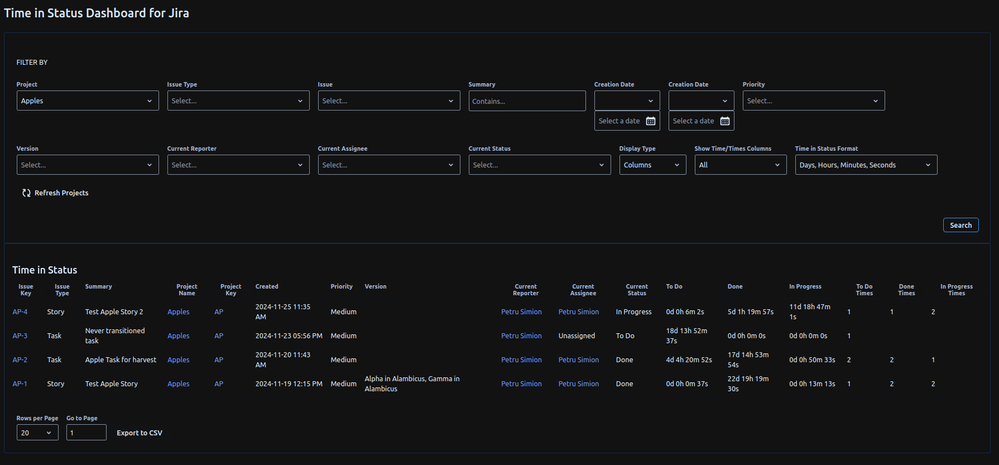The height and width of the screenshot is (465, 999).
Task: Expand the Rows per Page dropdown
Action: (x=37, y=433)
